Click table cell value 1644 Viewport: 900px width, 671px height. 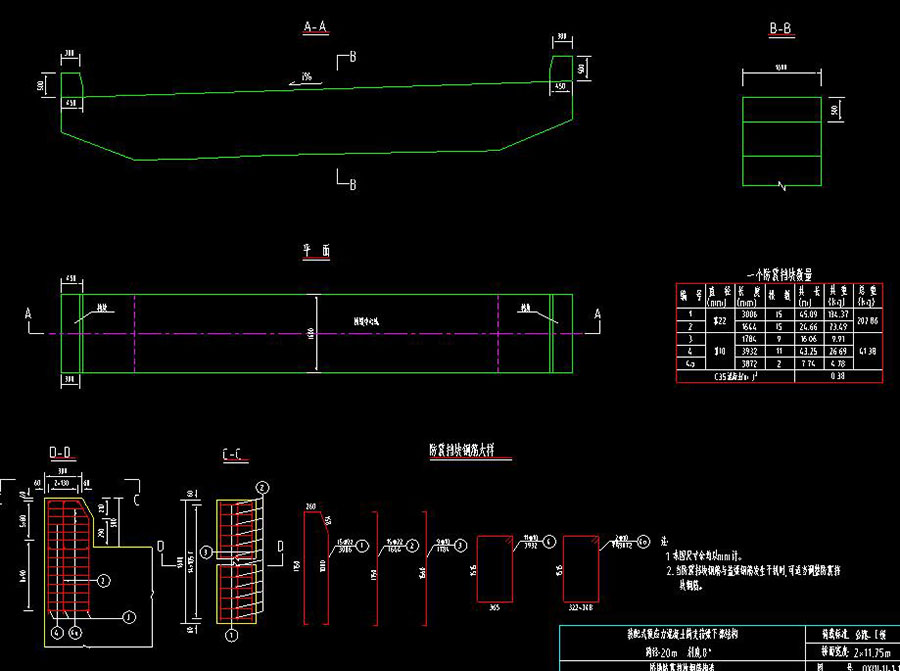click(749, 327)
